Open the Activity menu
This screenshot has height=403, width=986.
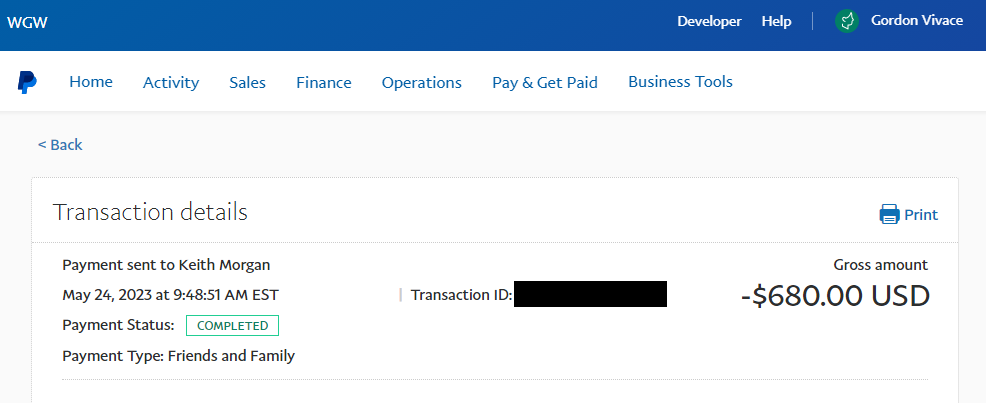coord(171,82)
